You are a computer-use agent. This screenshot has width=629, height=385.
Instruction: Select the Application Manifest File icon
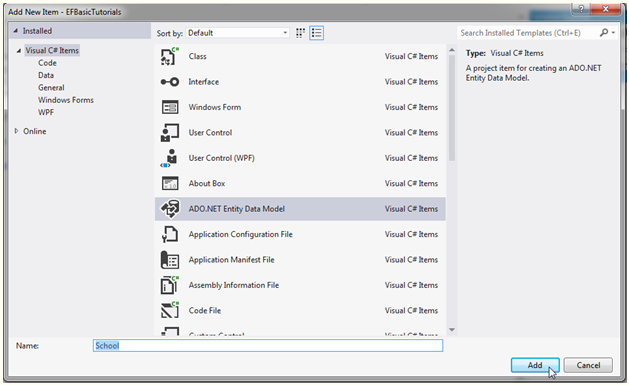click(x=170, y=259)
